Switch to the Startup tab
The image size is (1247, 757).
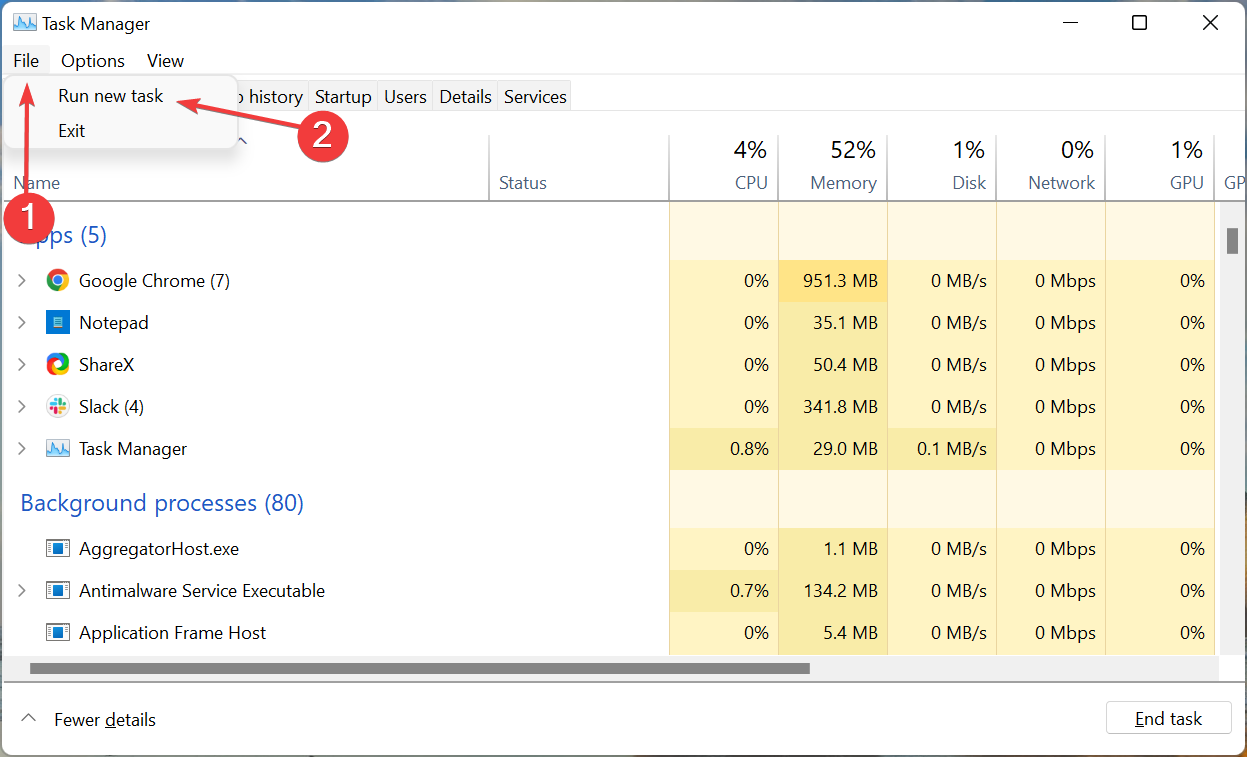pyautogui.click(x=342, y=96)
